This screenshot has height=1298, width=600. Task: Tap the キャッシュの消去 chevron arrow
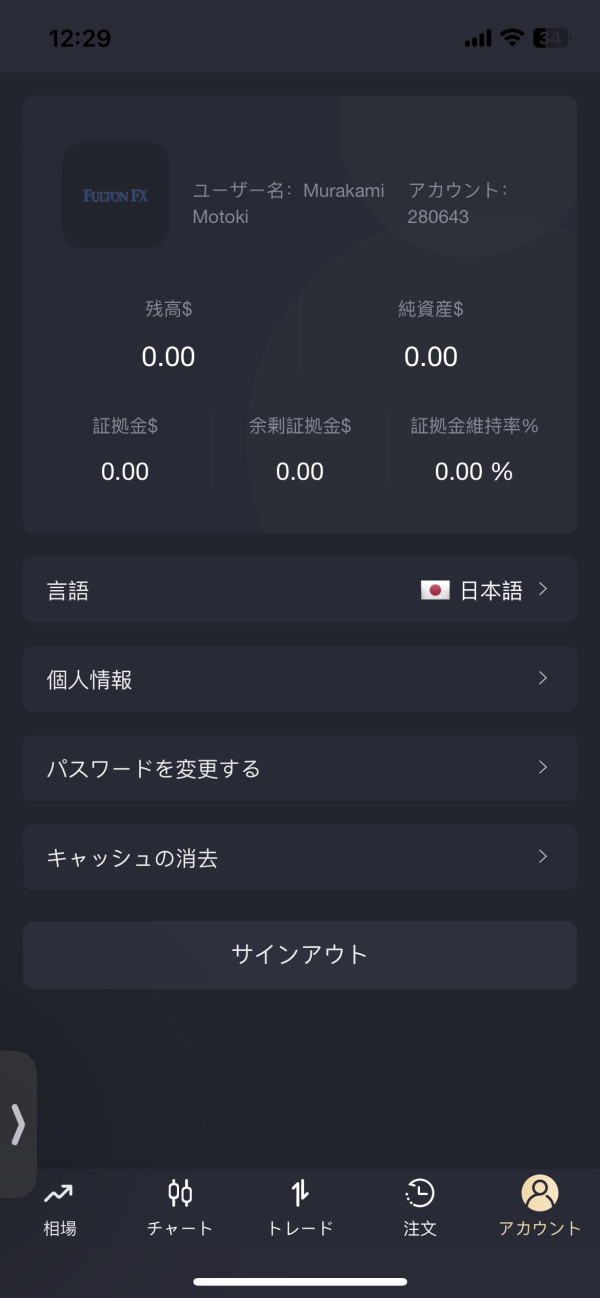[x=543, y=856]
